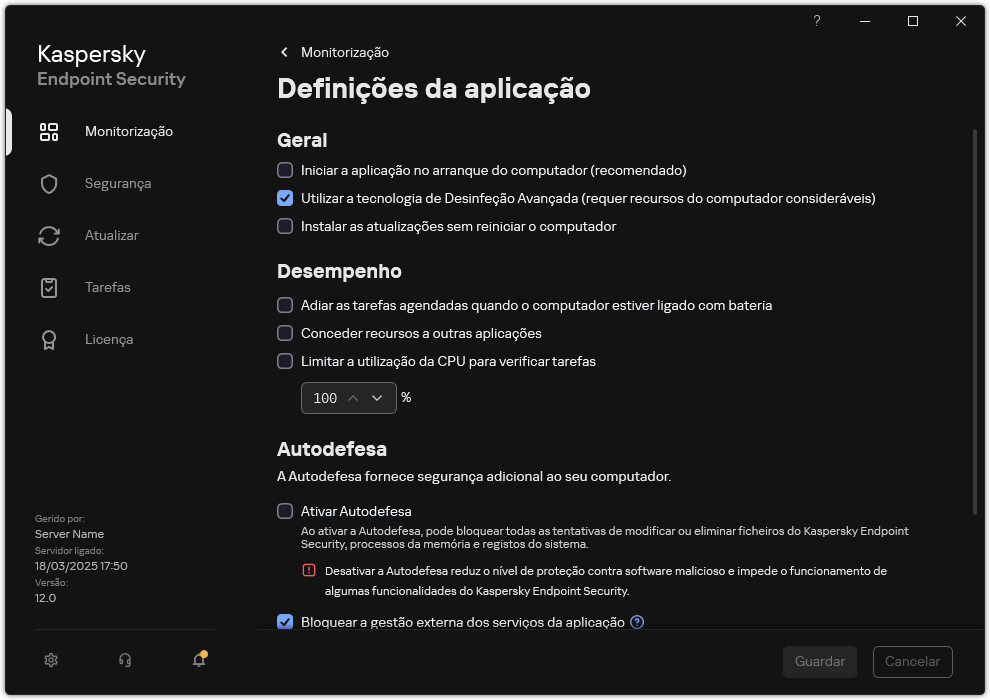Open the Tarefas section
The height and width of the screenshot is (700, 990).
pyautogui.click(x=105, y=287)
